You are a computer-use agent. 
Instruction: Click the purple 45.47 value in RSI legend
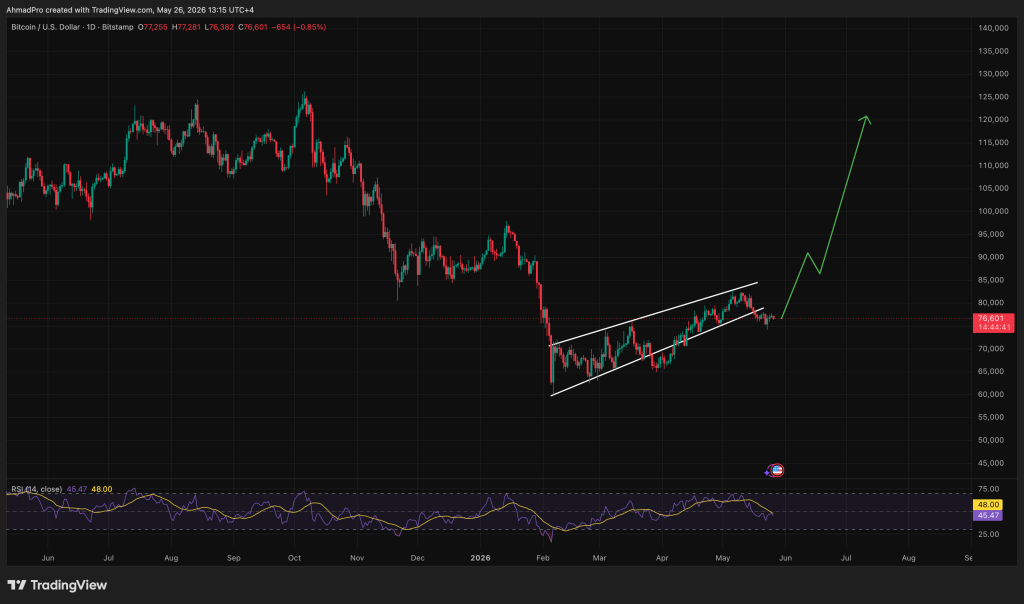point(76,489)
